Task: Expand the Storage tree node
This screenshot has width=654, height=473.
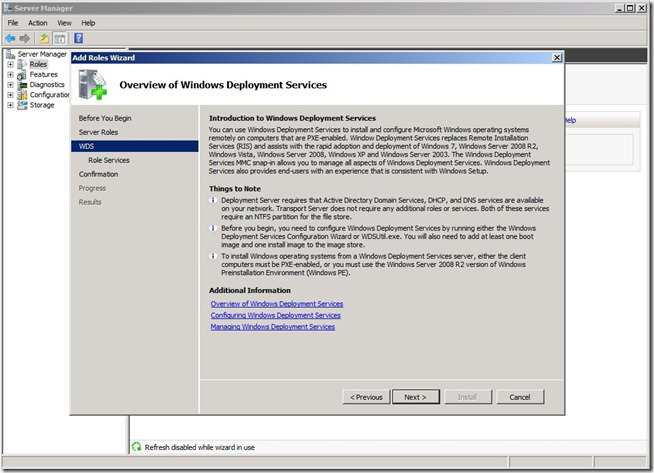Action: pyautogui.click(x=10, y=105)
